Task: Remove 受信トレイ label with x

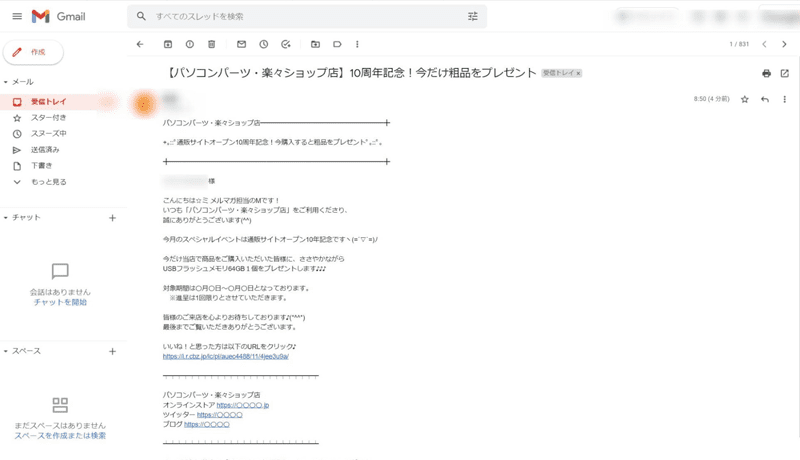Action: 578,73
